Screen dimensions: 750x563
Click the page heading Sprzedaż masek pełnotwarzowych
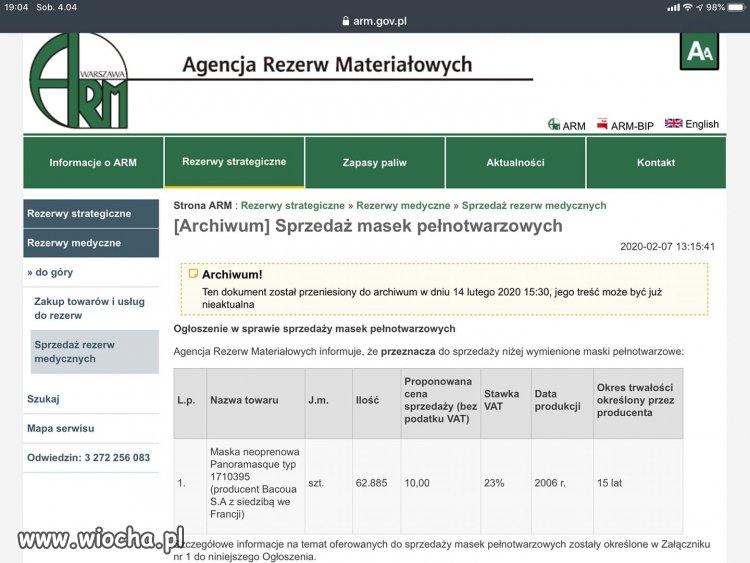click(368, 226)
